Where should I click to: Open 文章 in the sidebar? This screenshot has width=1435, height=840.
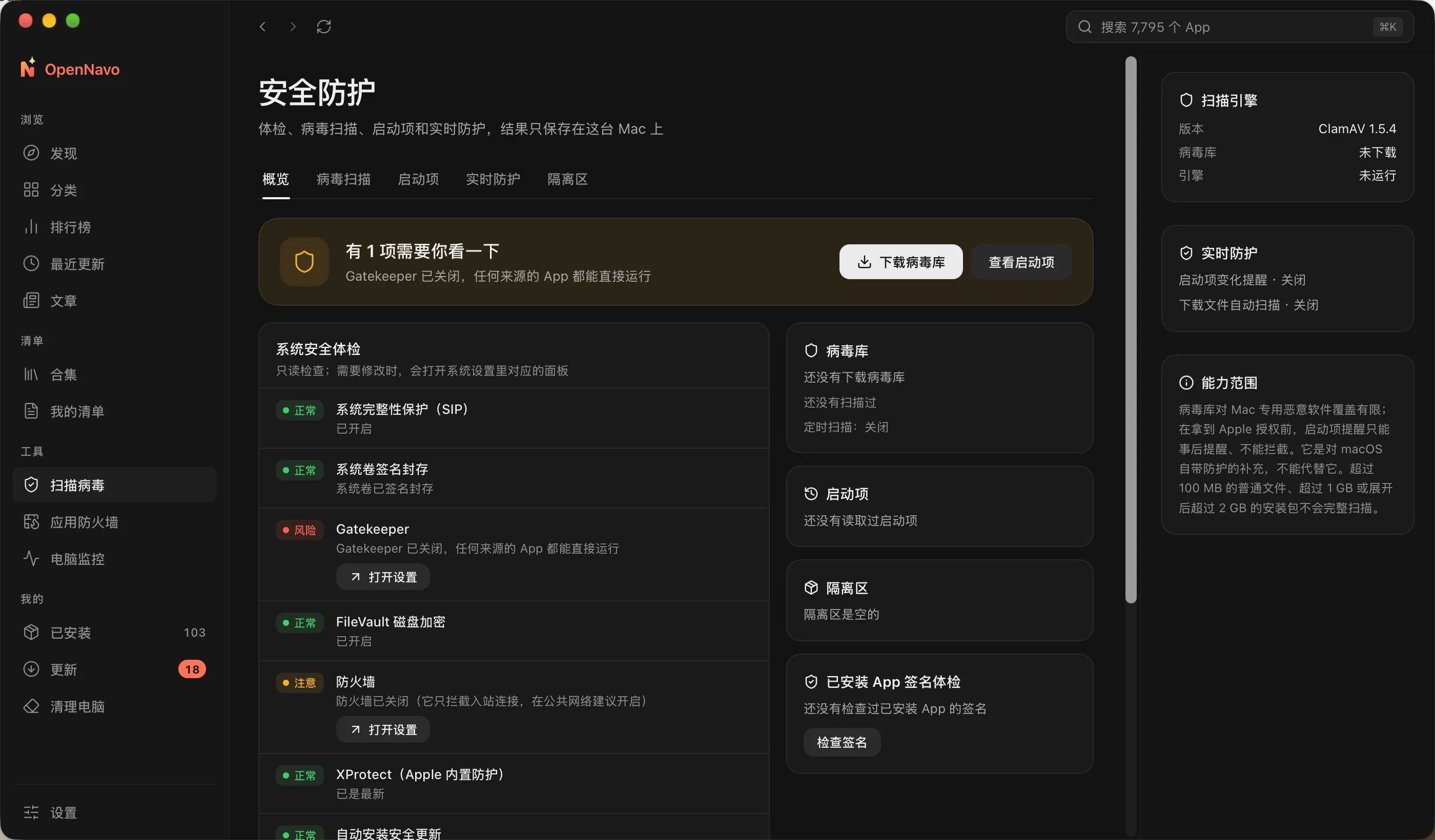[114, 301]
